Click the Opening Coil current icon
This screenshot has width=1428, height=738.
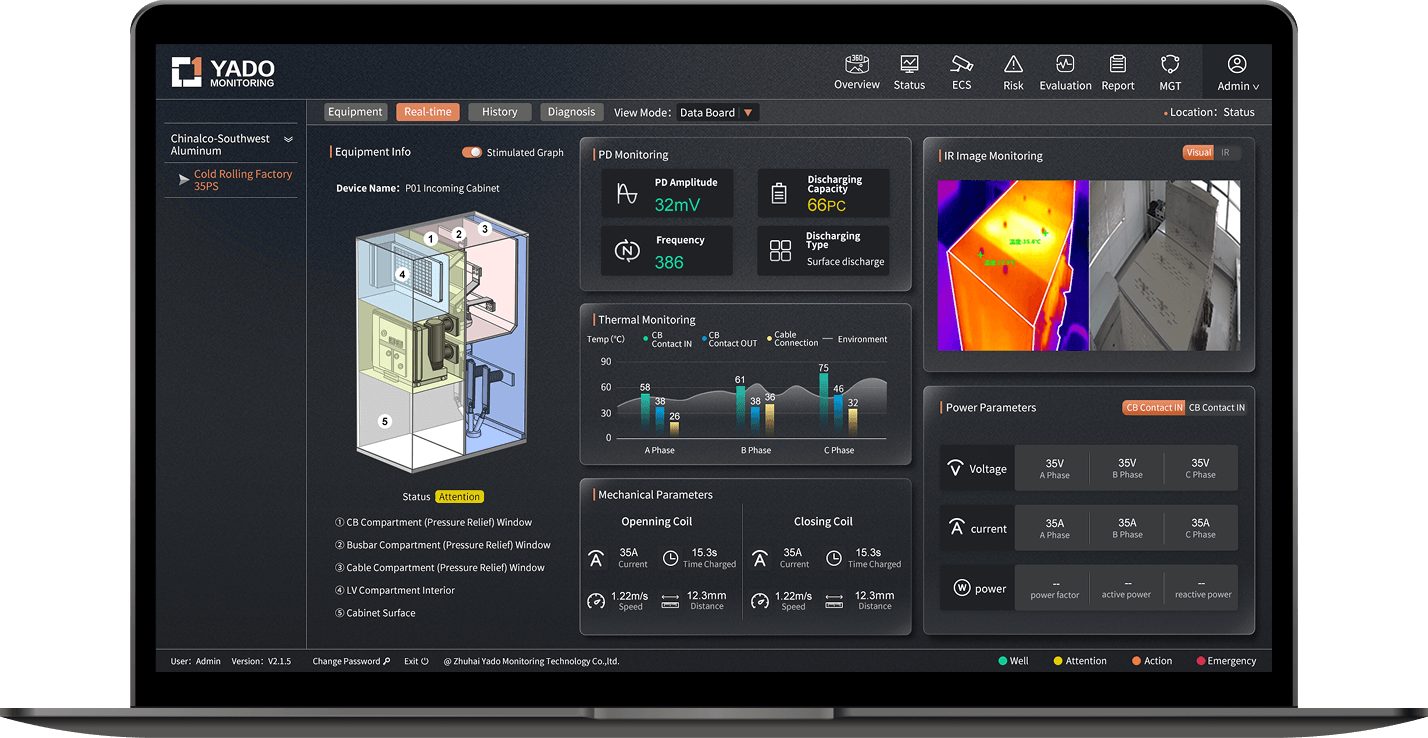[x=596, y=558]
